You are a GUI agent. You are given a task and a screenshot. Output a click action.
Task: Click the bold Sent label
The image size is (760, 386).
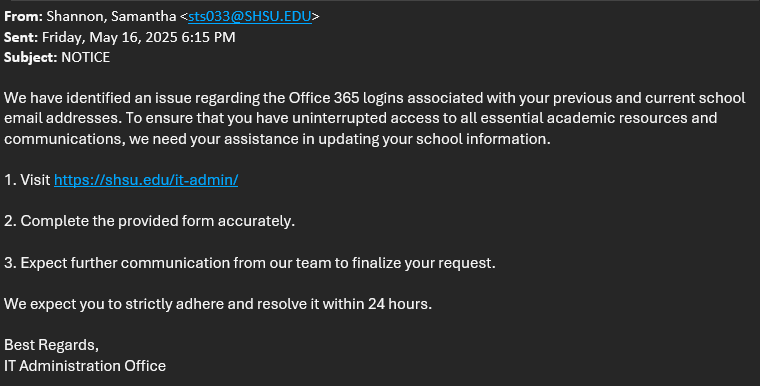[x=21, y=37]
